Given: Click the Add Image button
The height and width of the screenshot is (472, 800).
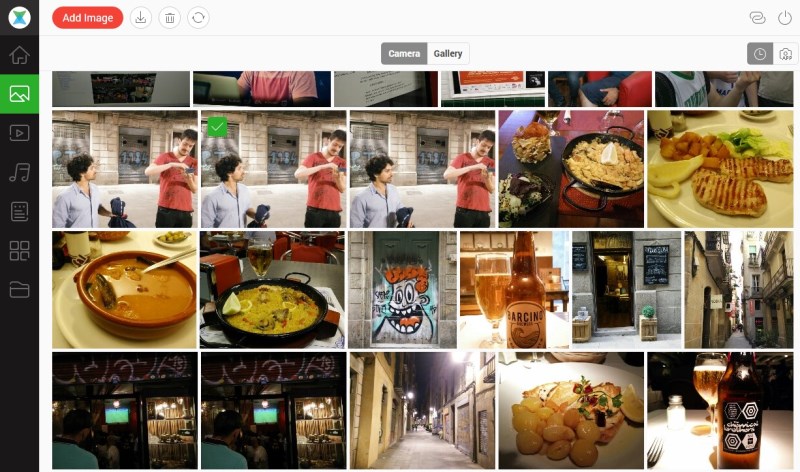Looking at the screenshot, I should [87, 18].
